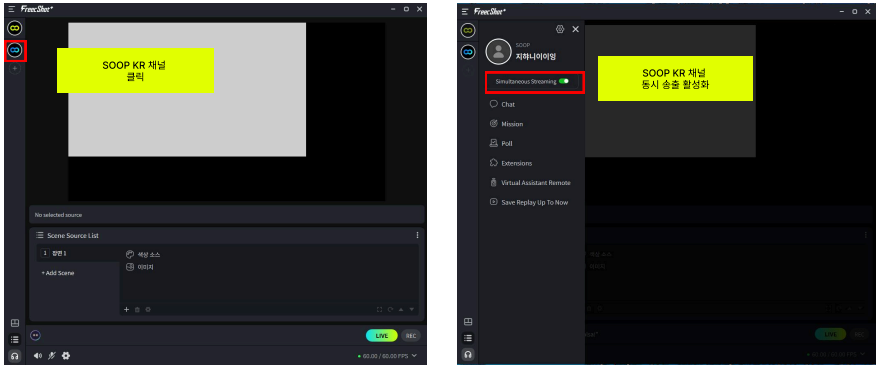Toggle the Simultaneous Streaming switch
The width and height of the screenshot is (880, 370).
tap(564, 81)
